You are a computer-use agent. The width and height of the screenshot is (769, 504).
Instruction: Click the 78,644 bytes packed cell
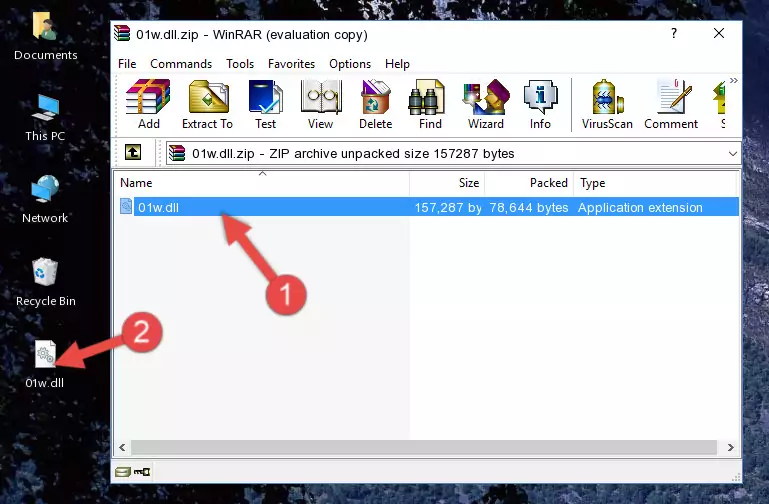coord(529,207)
